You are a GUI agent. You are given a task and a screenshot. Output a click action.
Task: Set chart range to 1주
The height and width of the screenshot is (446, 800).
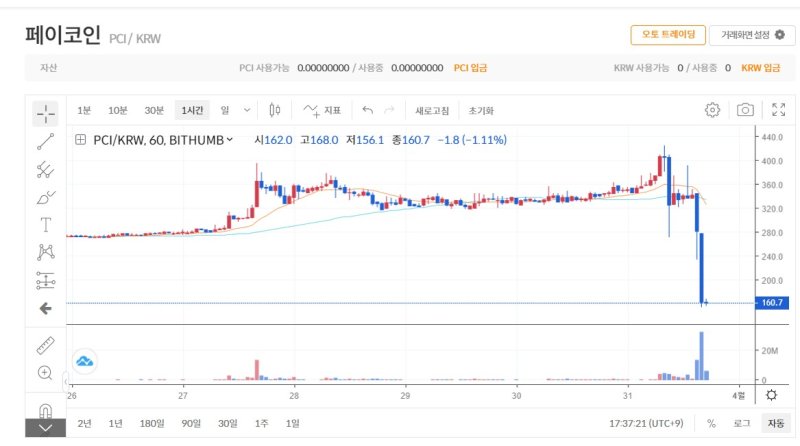[262, 424]
